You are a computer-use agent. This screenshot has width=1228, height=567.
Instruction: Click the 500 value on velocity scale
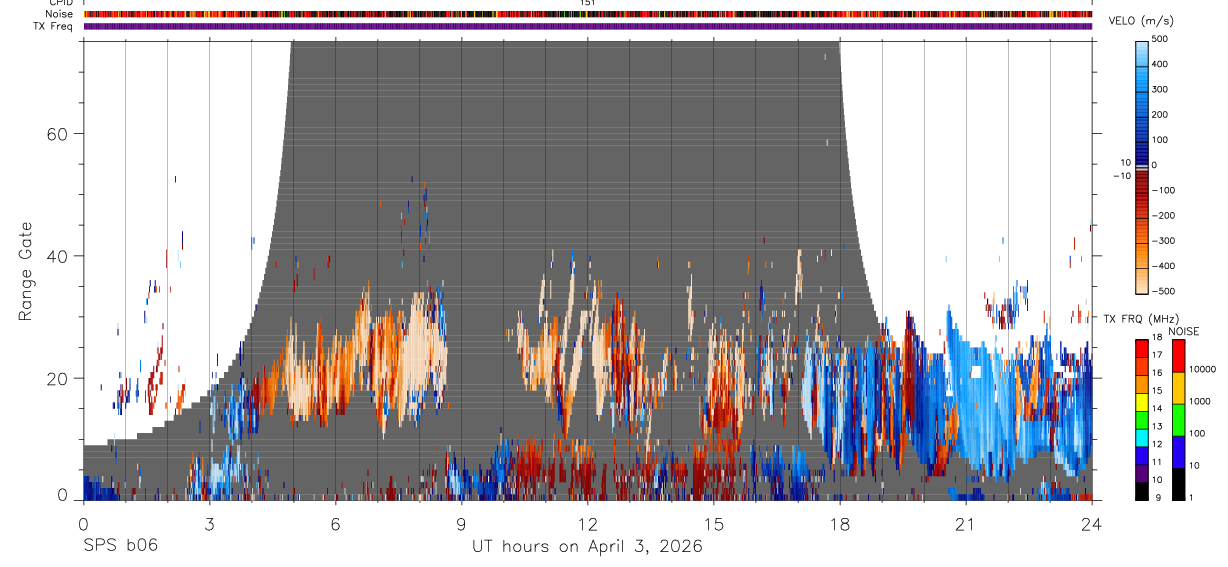click(1161, 39)
